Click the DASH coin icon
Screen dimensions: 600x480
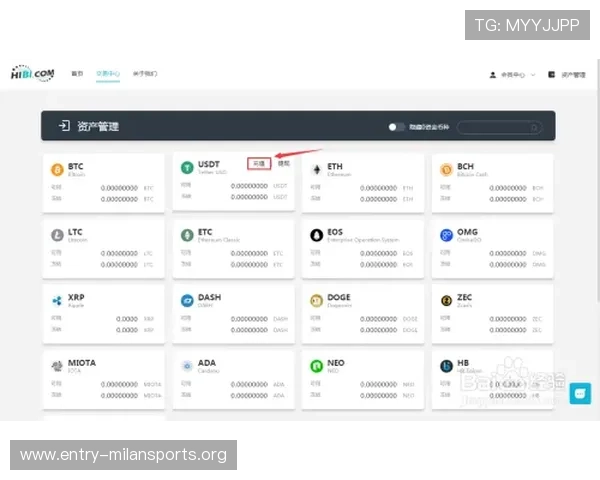[186, 300]
